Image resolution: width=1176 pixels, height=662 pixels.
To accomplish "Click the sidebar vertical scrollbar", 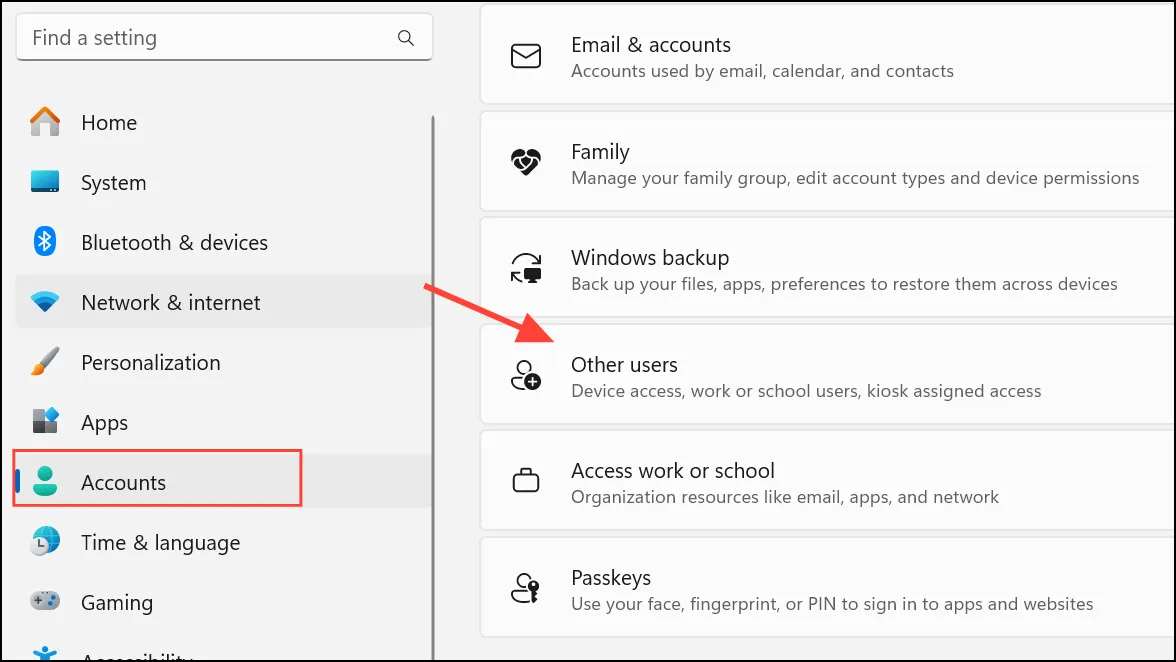I will pyautogui.click(x=433, y=387).
